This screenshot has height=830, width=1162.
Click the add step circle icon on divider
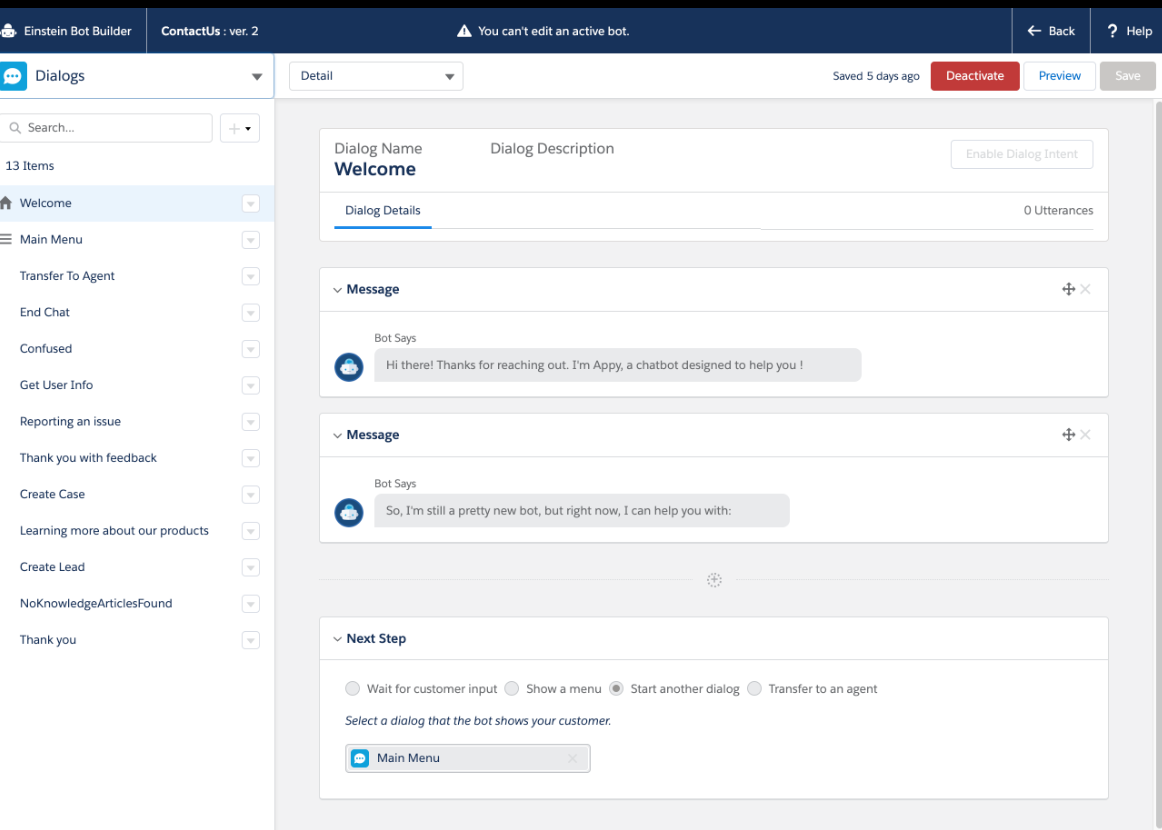[x=714, y=580]
